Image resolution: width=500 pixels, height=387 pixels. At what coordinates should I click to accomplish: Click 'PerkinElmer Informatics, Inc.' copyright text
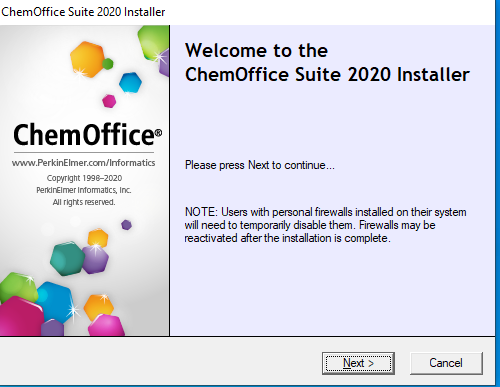[x=84, y=190]
